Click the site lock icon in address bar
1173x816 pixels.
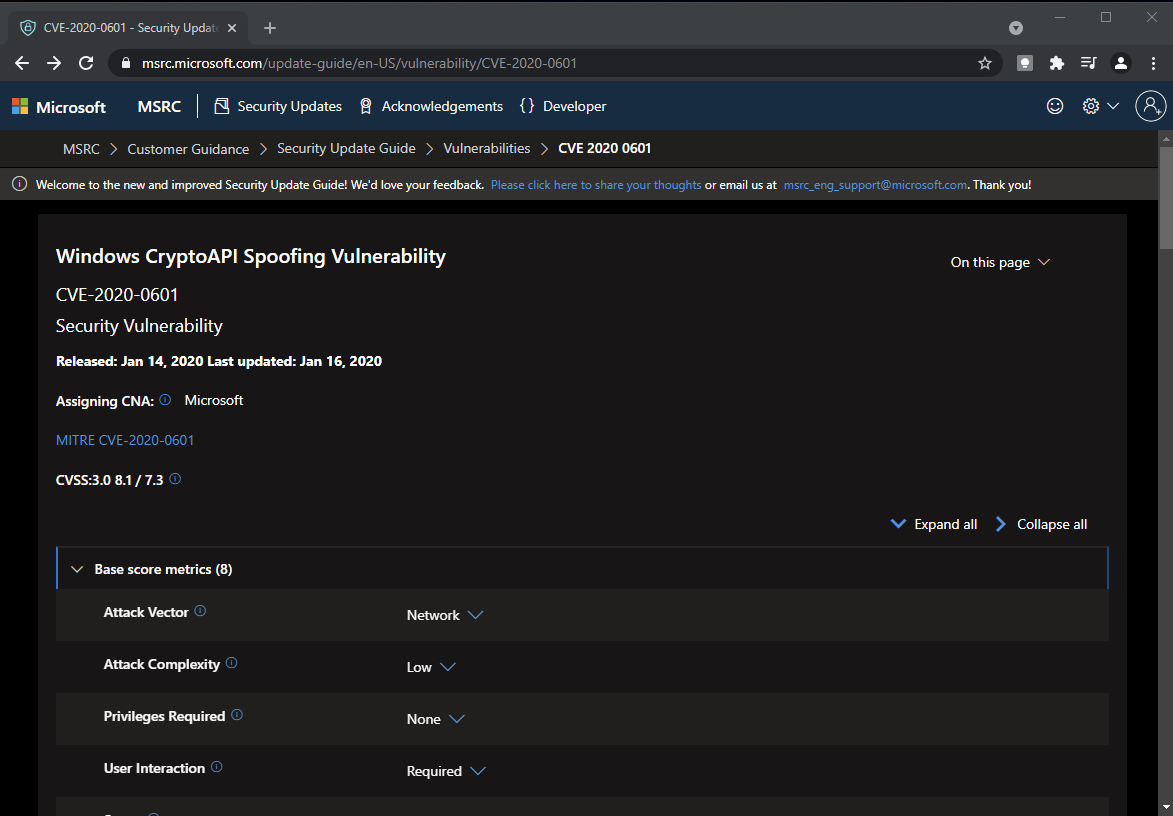pyautogui.click(x=126, y=64)
